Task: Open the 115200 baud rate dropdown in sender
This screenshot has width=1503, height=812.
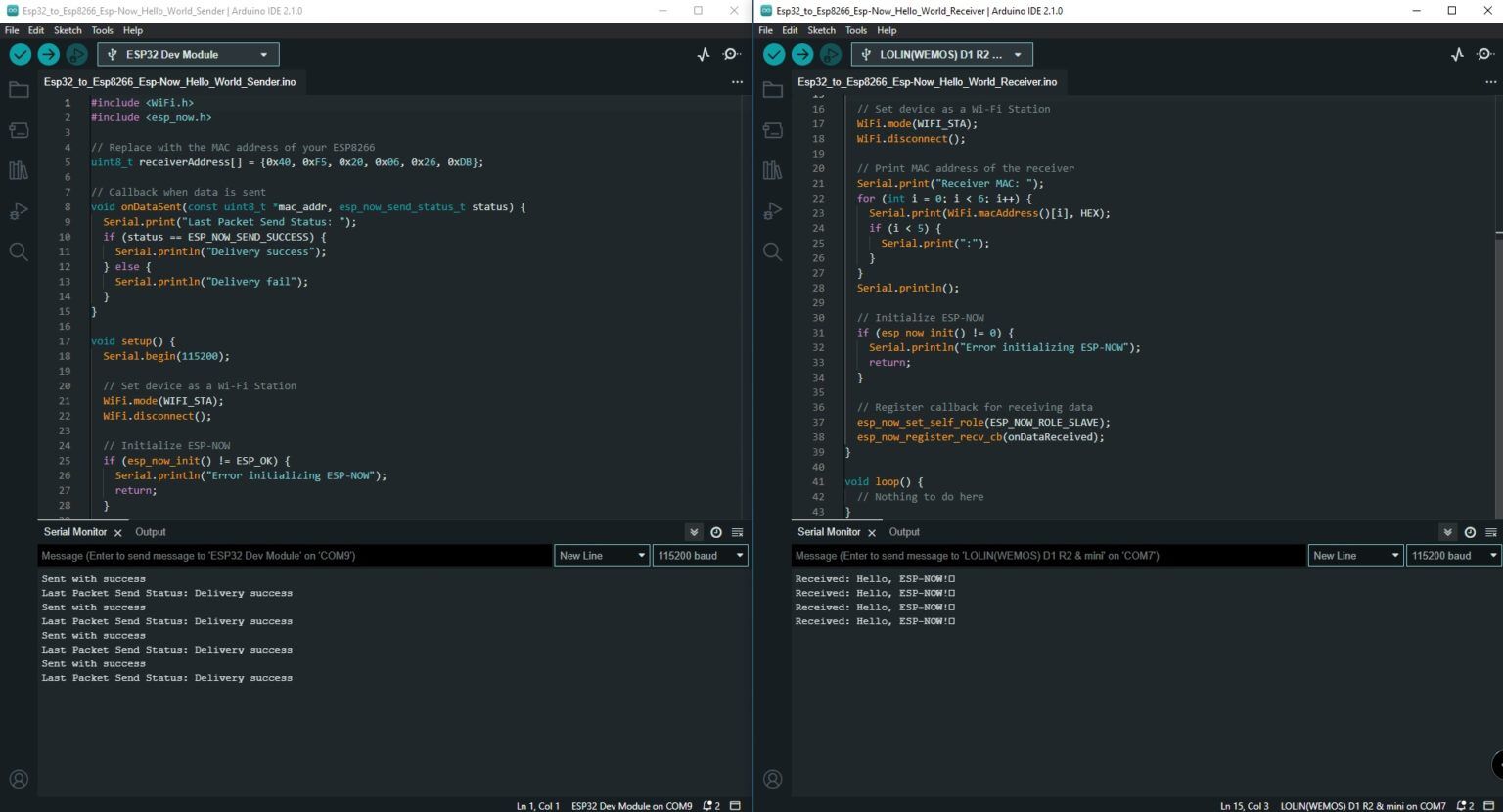Action: (700, 555)
